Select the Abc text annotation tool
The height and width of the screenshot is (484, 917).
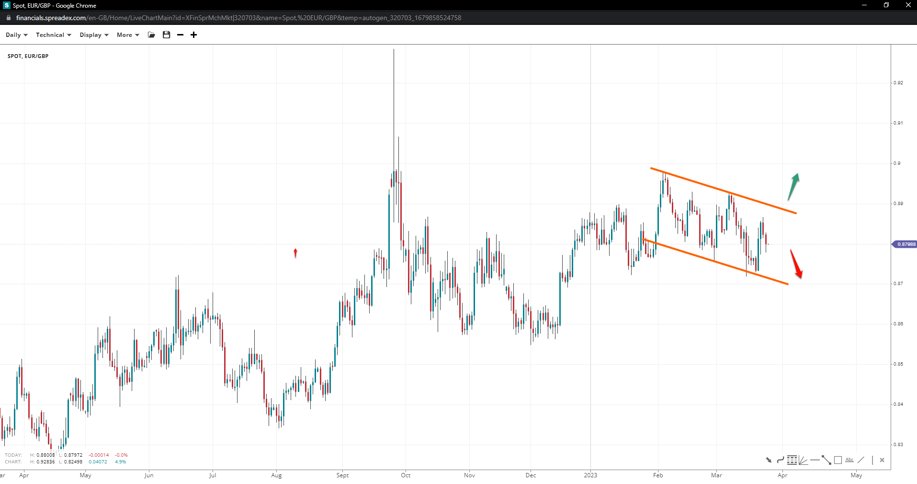tap(849, 460)
